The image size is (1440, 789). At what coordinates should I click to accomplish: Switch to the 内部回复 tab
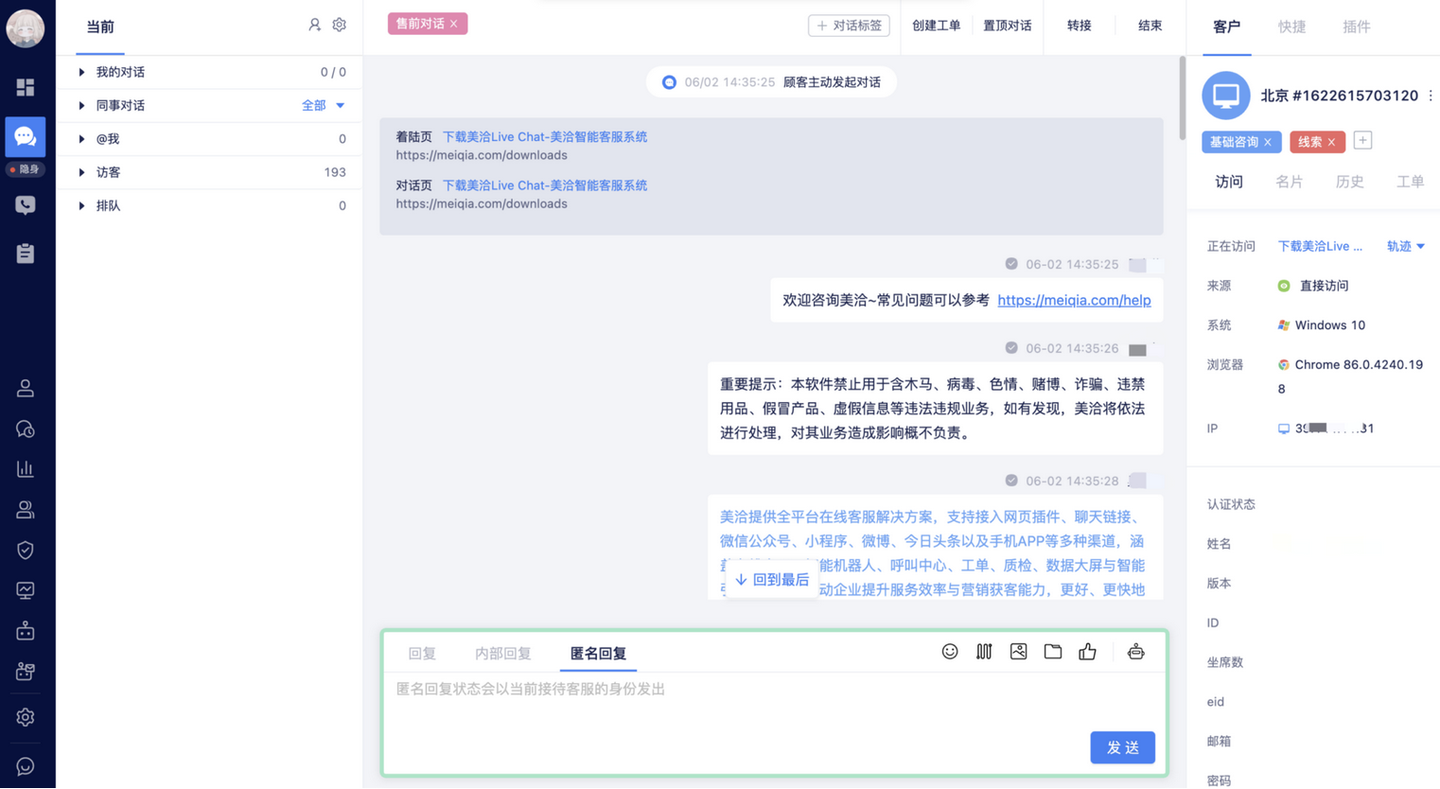tap(503, 653)
